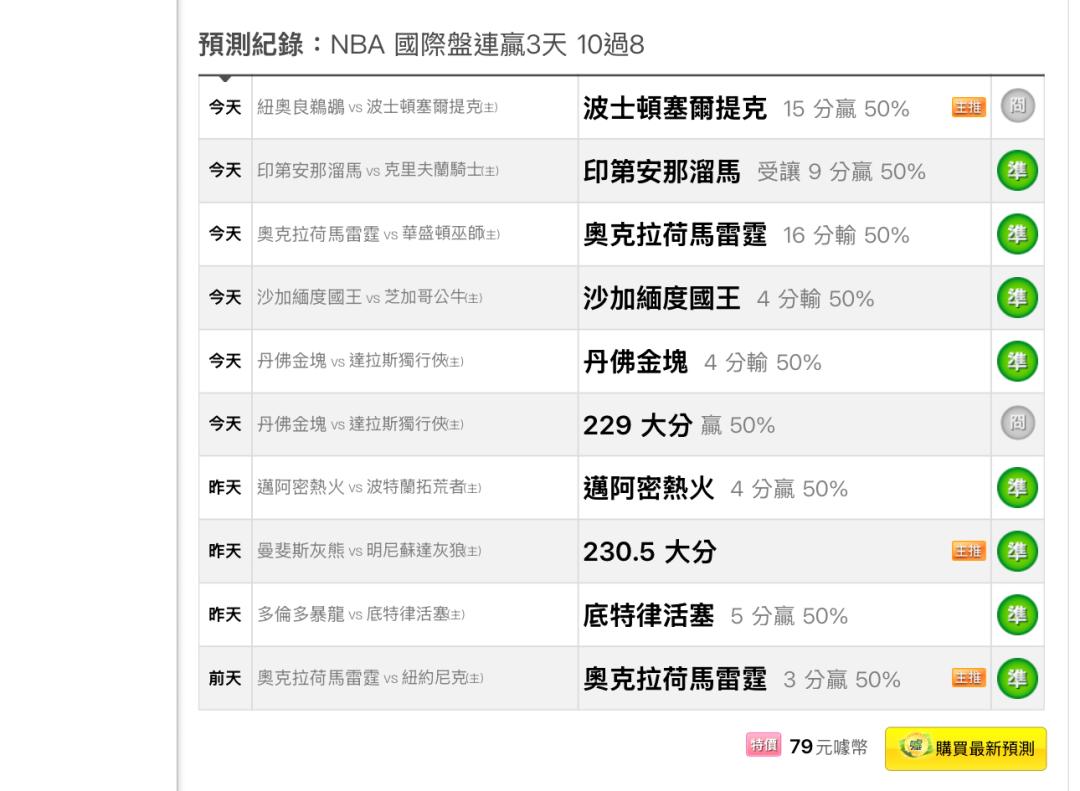This screenshot has width=1080, height=791.
Task: Click 主推 badge in 奧克拉荷馬雷霆 3 分贏 row
Action: pos(968,678)
